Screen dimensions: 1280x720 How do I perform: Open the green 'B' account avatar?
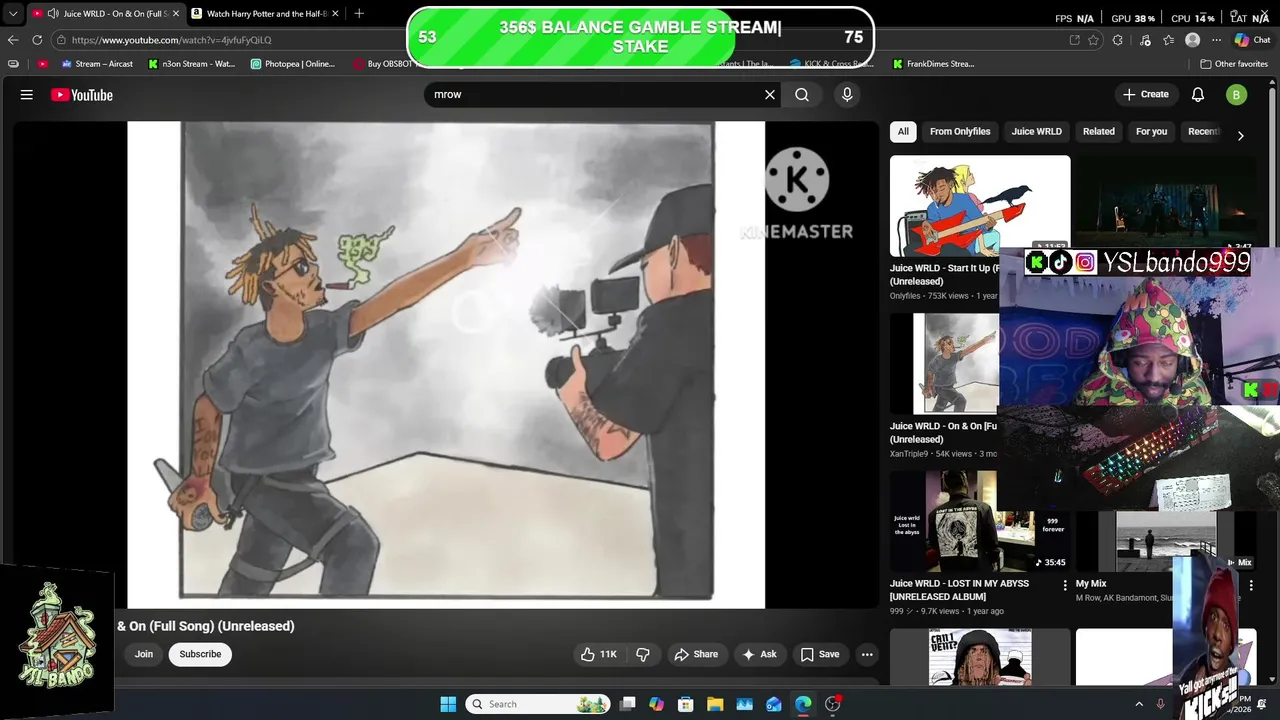[x=1236, y=95]
